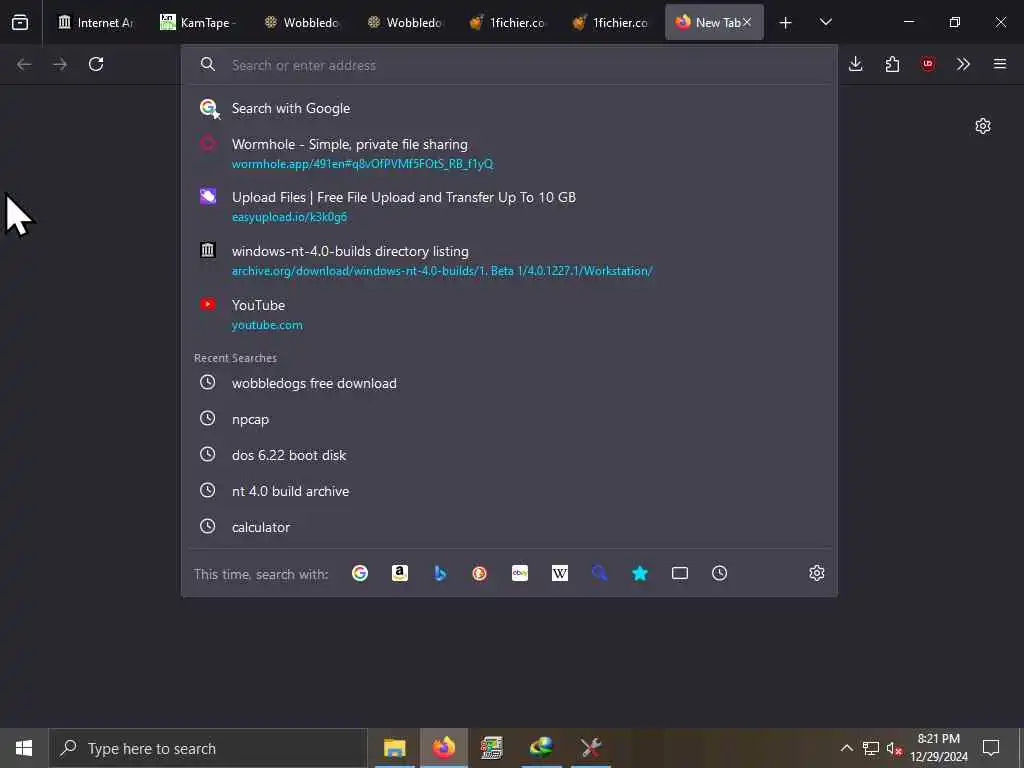The height and width of the screenshot is (768, 1024).
Task: Open new tab page personalize gear
Action: (x=983, y=126)
